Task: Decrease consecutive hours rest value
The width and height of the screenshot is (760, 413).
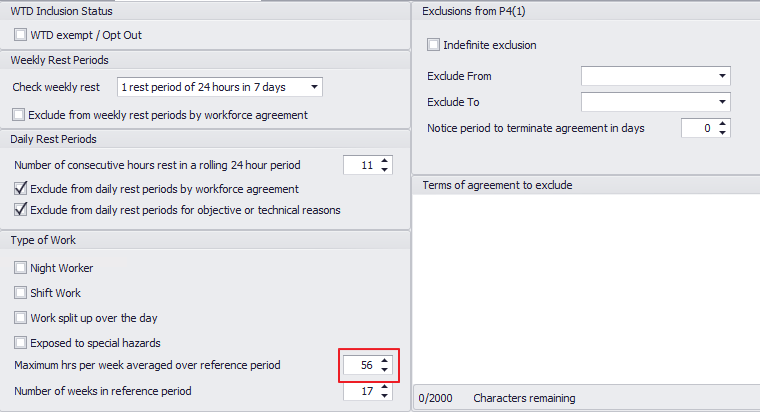Action: 385,169
